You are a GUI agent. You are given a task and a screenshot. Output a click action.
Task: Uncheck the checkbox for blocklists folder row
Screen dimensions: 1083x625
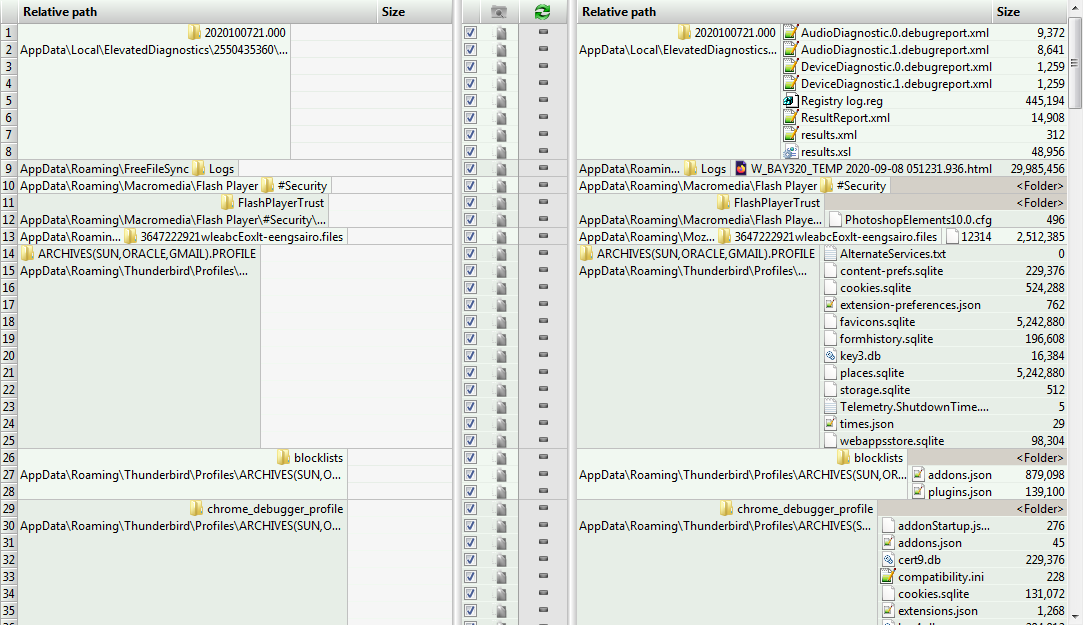pos(470,457)
